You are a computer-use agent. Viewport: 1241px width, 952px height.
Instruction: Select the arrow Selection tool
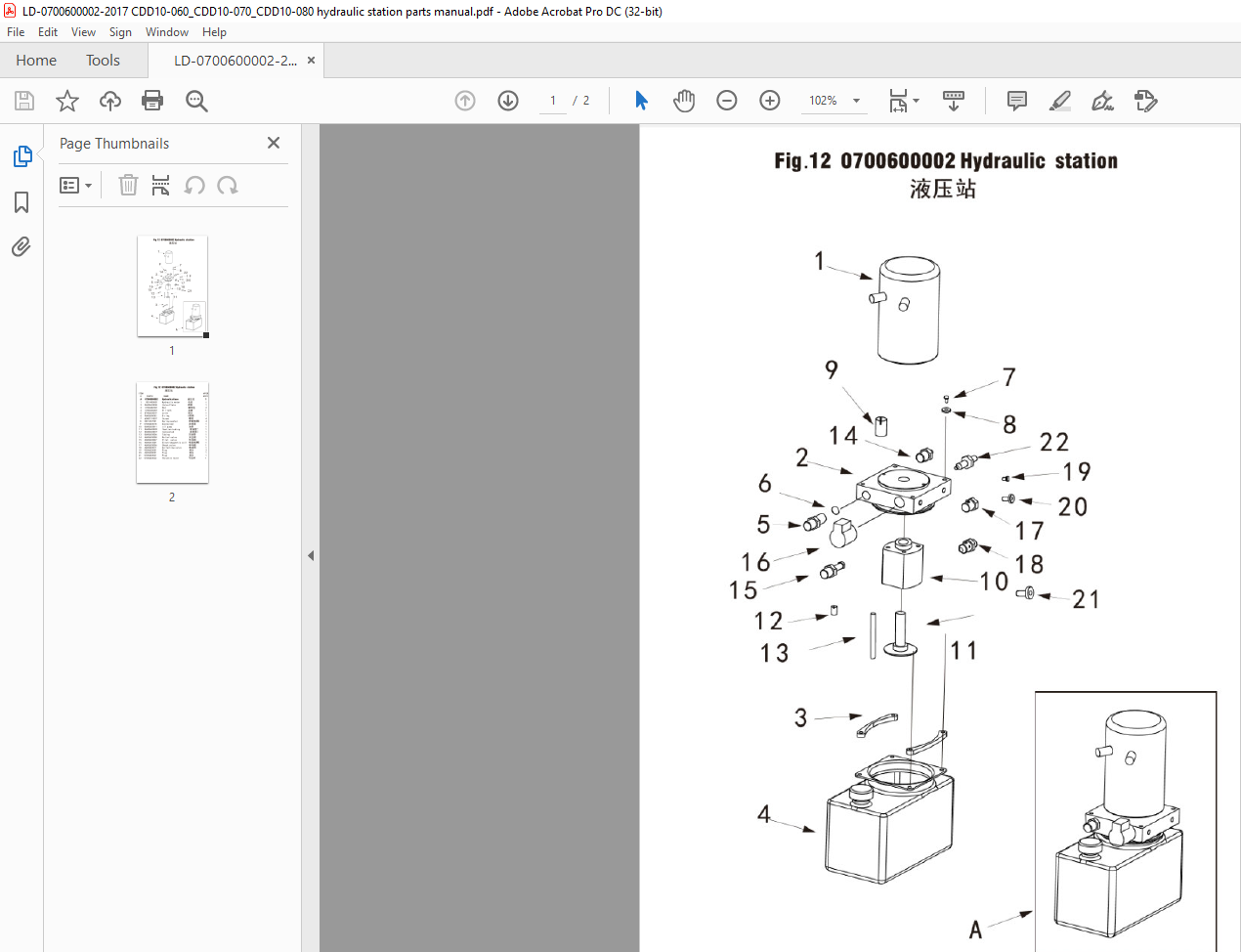pyautogui.click(x=641, y=101)
